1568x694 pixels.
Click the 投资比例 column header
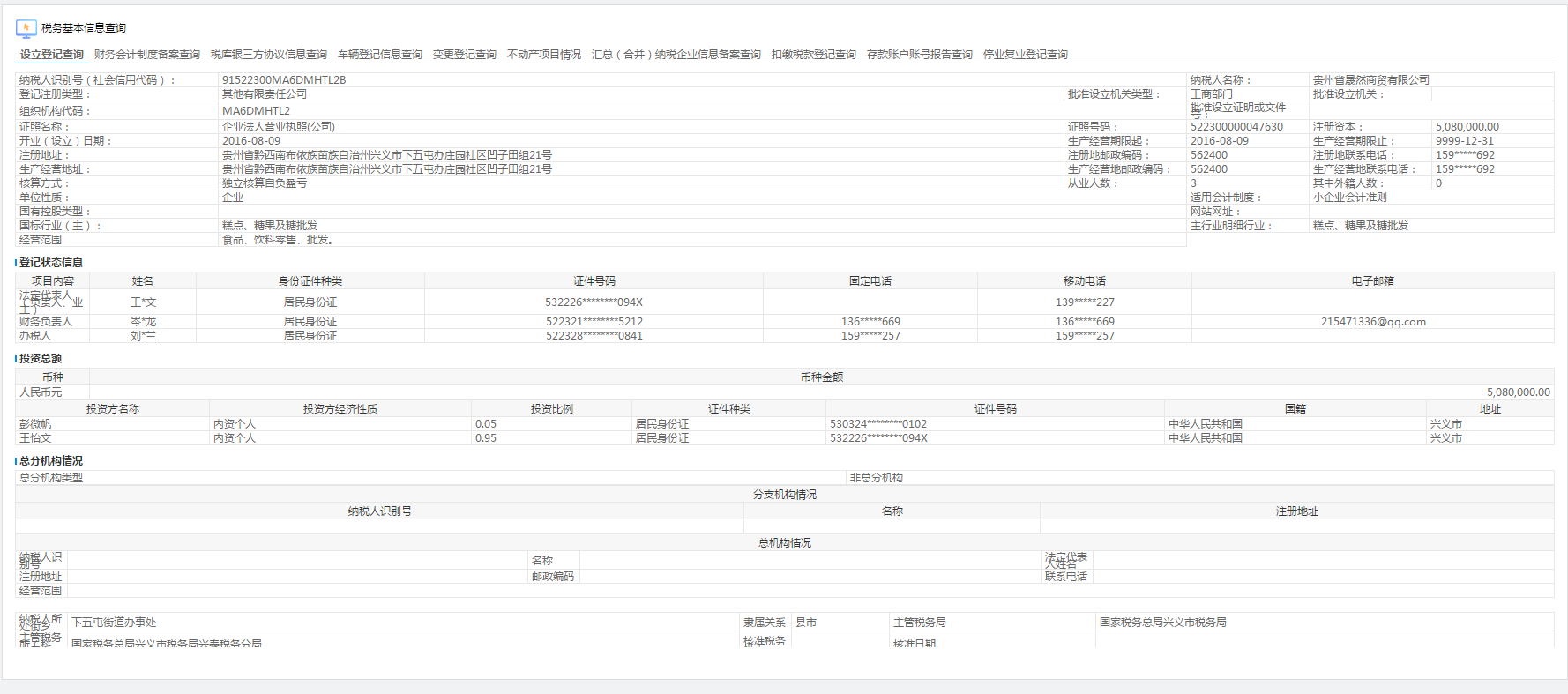tap(552, 409)
